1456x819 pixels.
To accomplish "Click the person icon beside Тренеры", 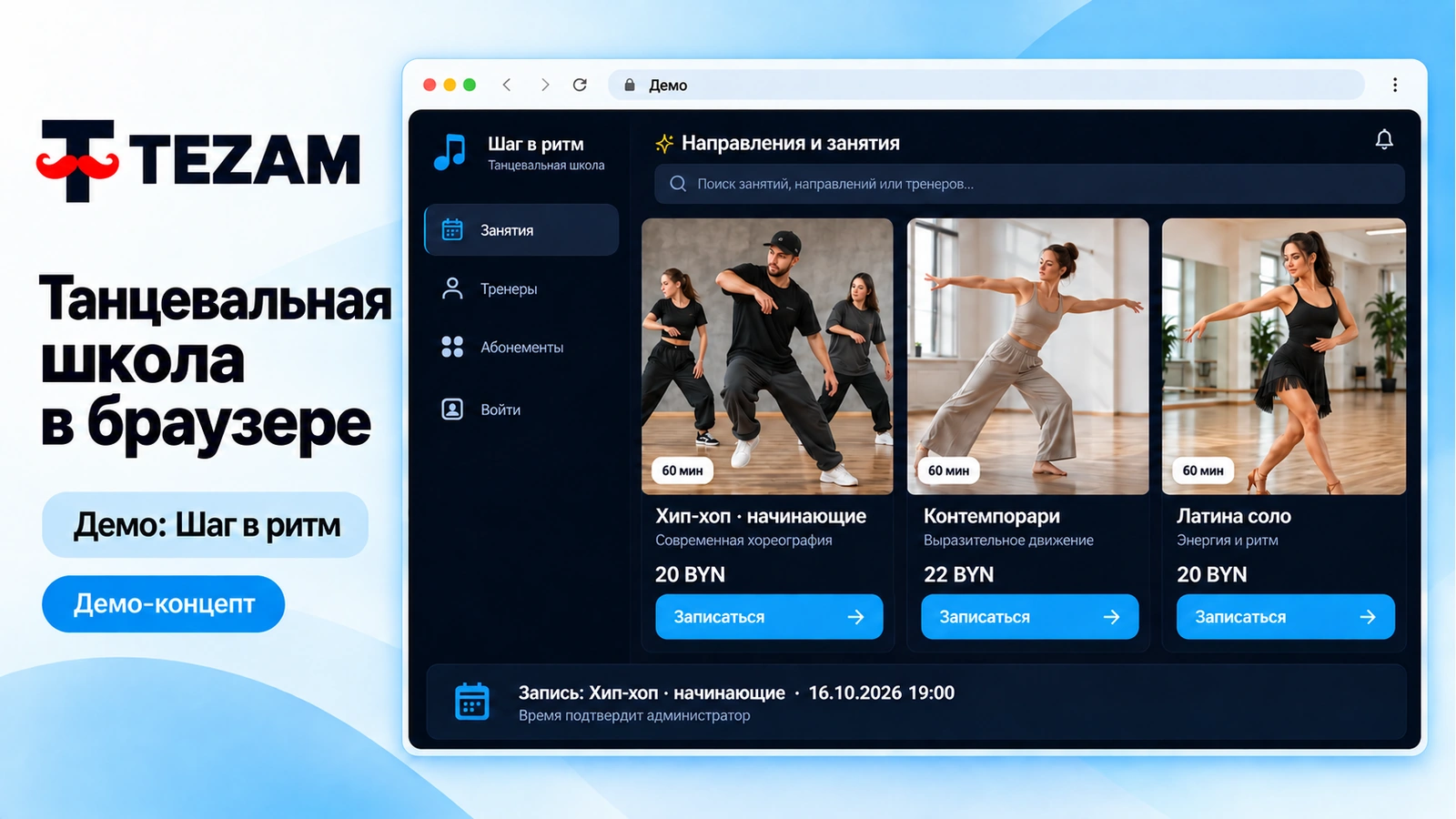I will coord(452,288).
